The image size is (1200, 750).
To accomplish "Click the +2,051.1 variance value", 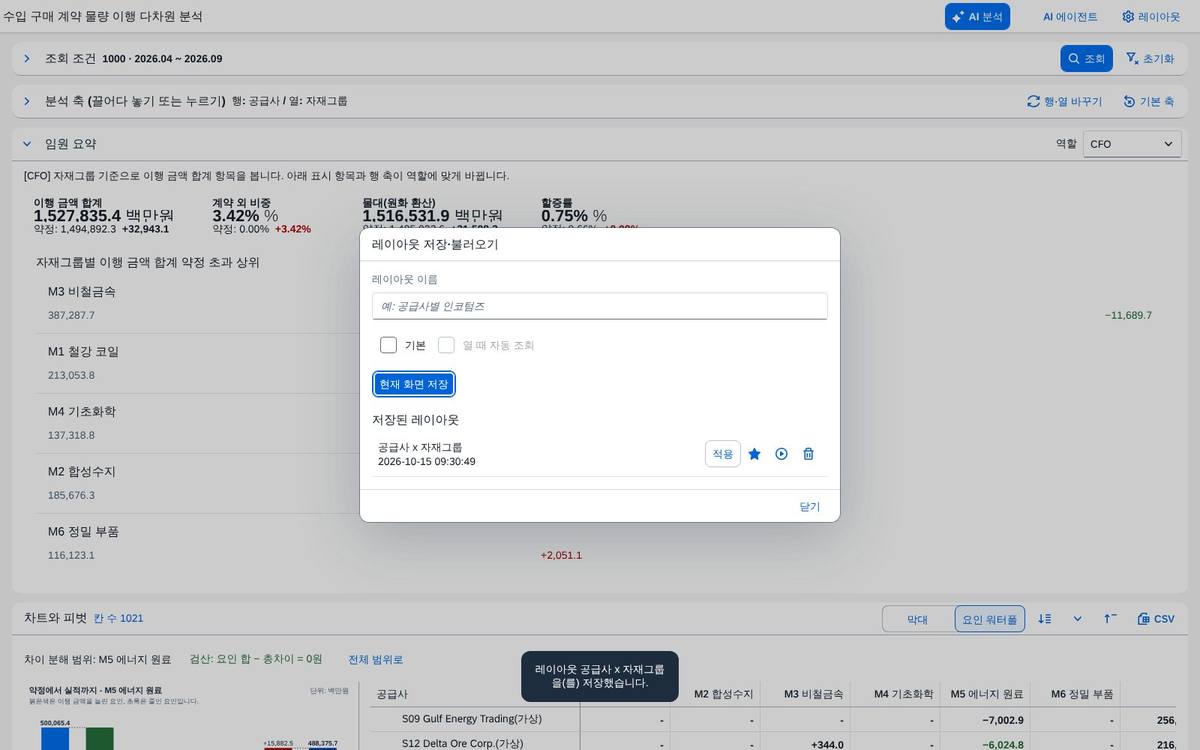I will tap(561, 555).
